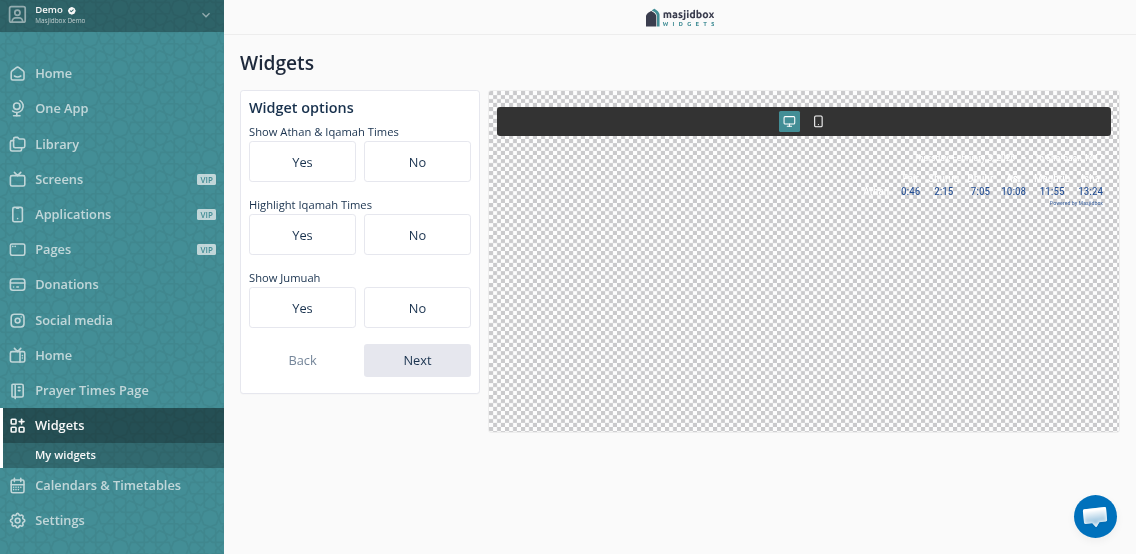The image size is (1136, 554).
Task: Click the TV icon of second Home entry
Action: [17, 355]
